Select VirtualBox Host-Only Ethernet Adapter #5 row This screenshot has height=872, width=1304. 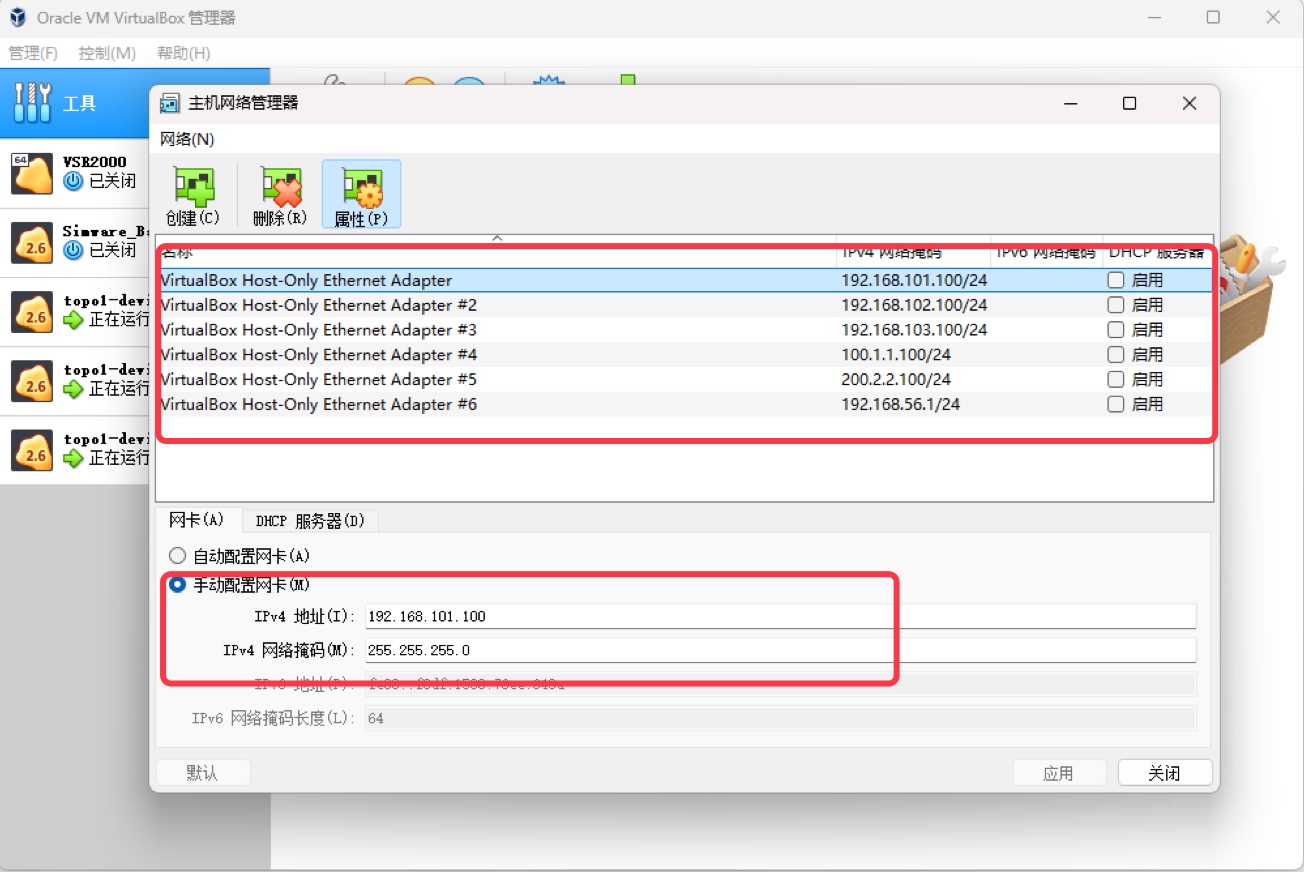pyautogui.click(x=684, y=380)
